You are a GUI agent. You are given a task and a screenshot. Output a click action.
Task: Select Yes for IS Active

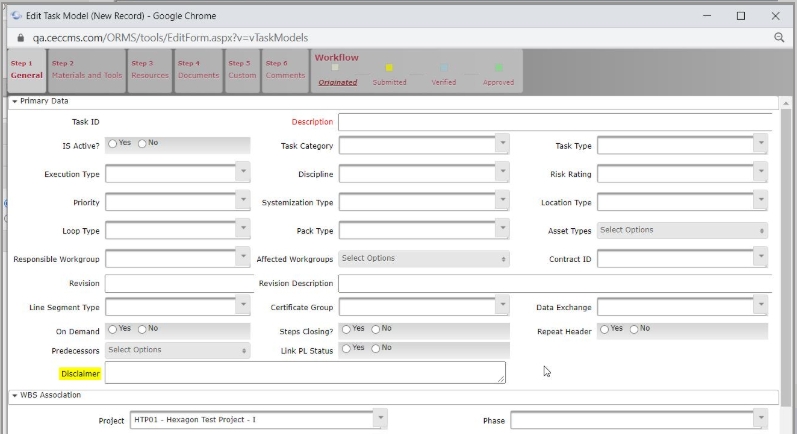point(113,143)
